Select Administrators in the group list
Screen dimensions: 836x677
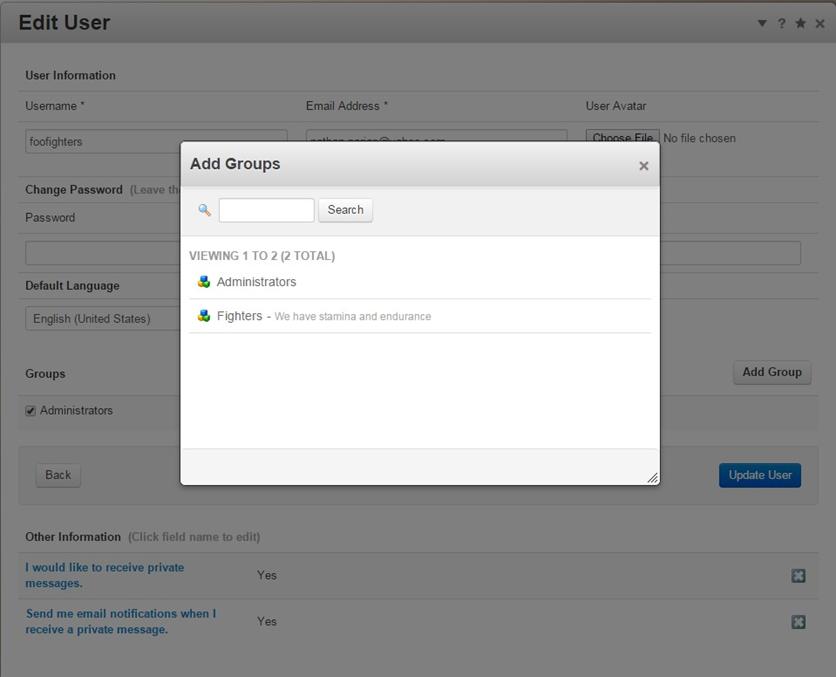[x=256, y=282]
